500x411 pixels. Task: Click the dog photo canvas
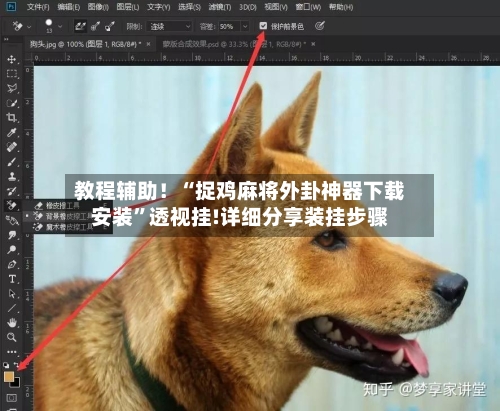point(267,238)
